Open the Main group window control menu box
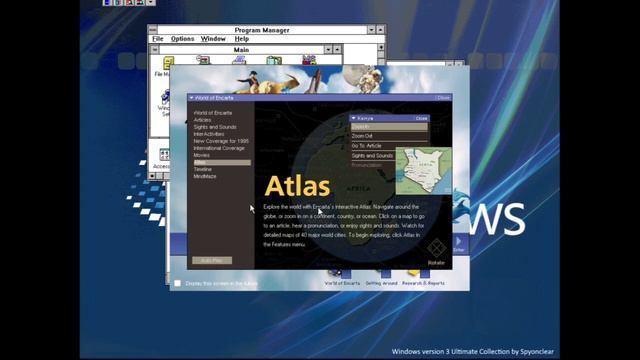640x360 pixels. pyautogui.click(x=155, y=49)
